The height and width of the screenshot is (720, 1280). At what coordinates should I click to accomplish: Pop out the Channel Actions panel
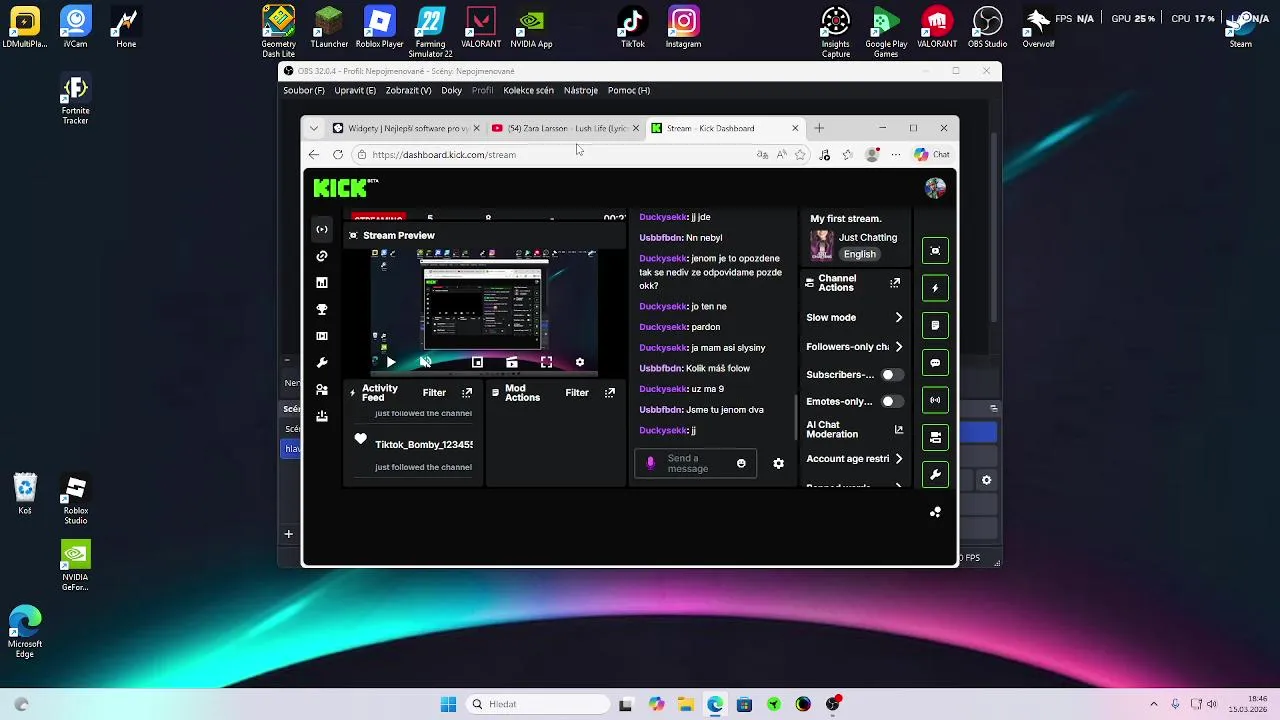click(x=895, y=284)
